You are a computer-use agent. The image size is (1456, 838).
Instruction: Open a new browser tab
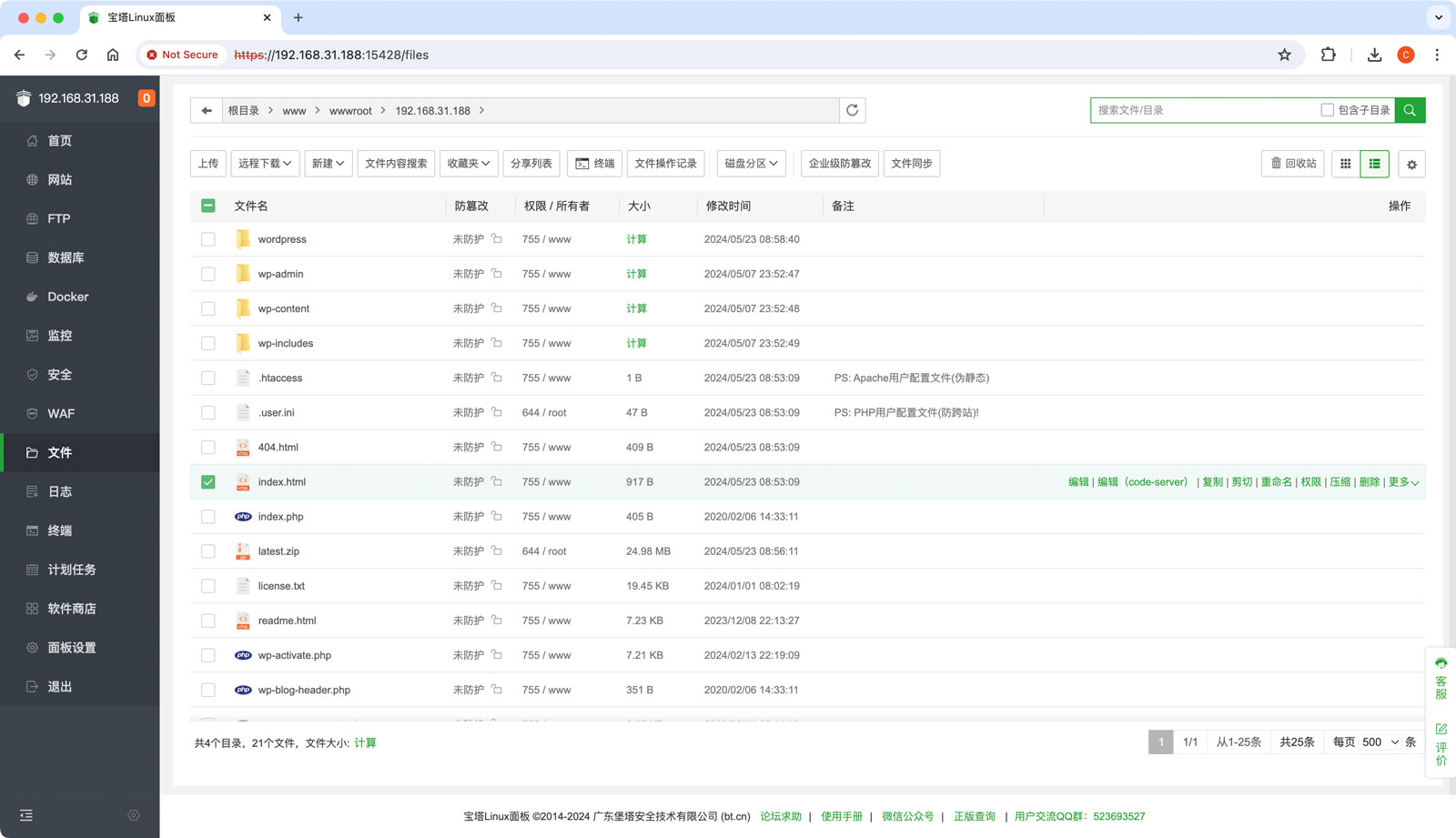tap(298, 17)
